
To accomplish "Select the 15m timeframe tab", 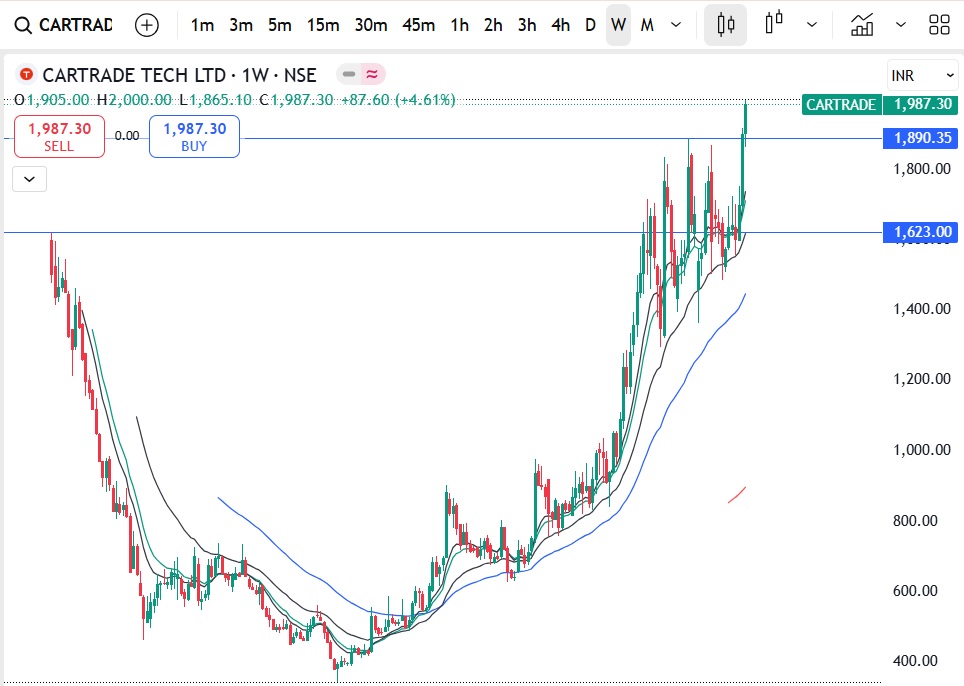I will [x=323, y=25].
